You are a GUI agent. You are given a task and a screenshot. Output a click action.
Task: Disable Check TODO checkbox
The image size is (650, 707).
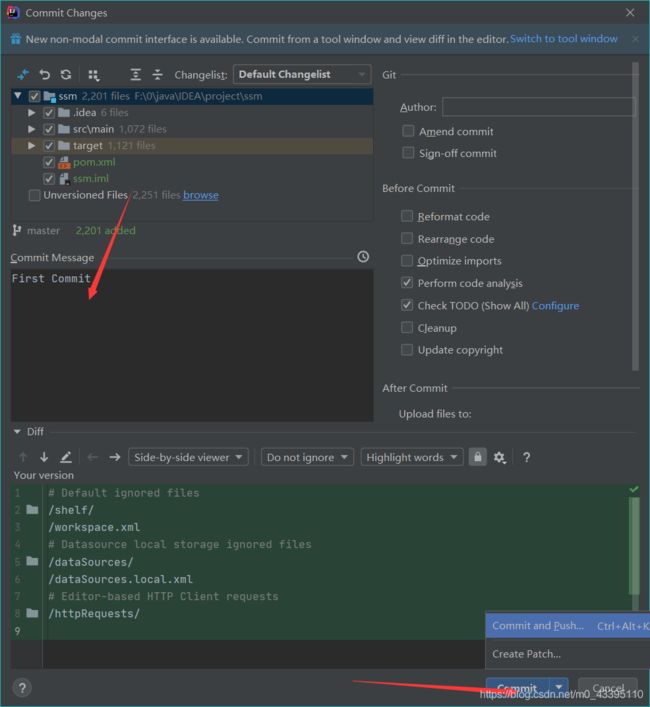point(407,305)
